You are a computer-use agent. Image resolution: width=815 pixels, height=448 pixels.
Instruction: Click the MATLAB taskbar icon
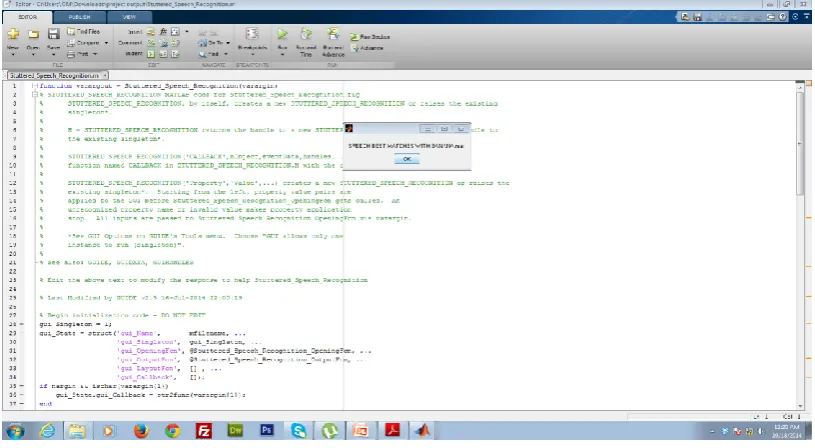click(423, 431)
